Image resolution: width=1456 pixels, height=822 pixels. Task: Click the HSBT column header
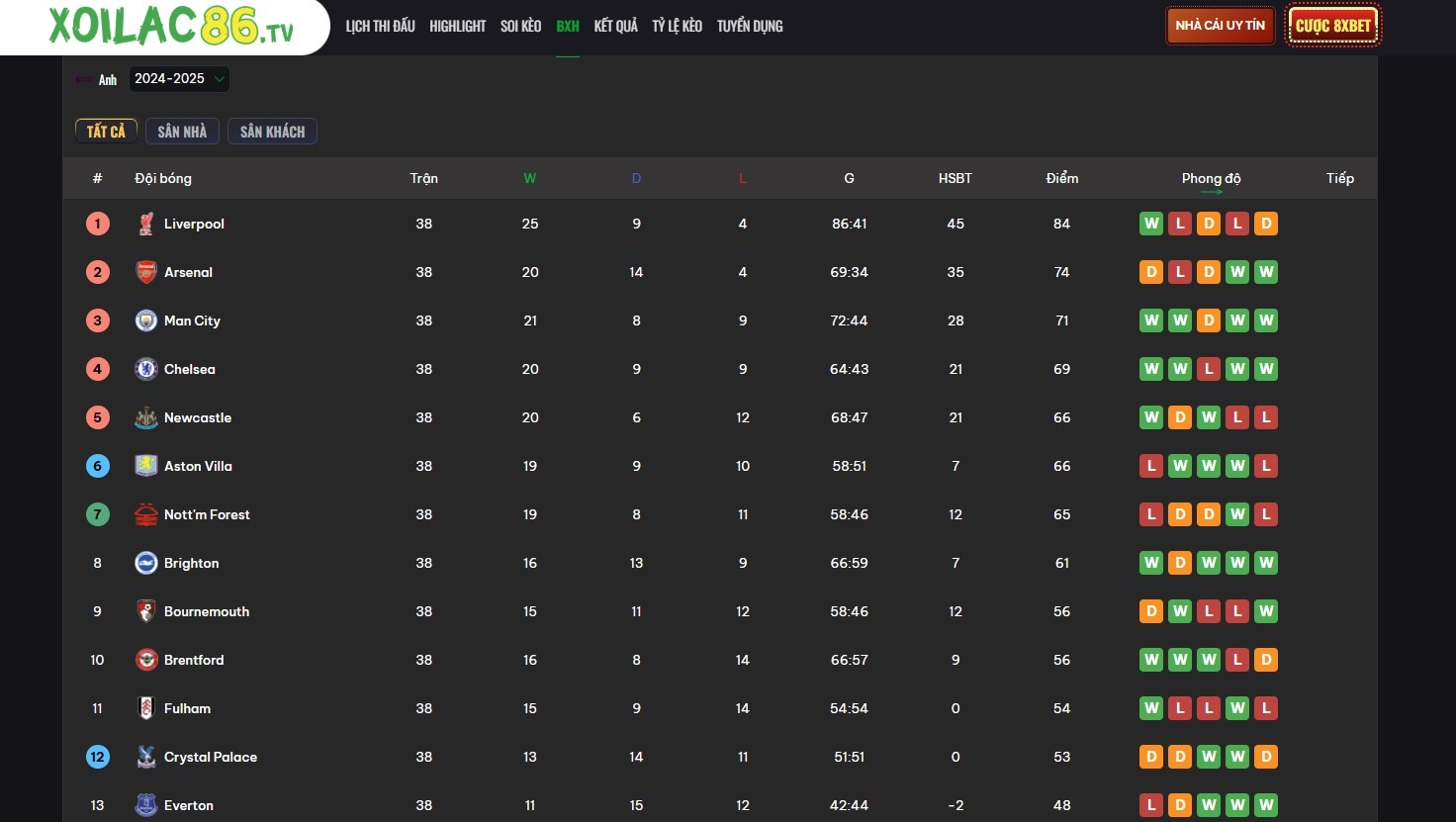955,178
